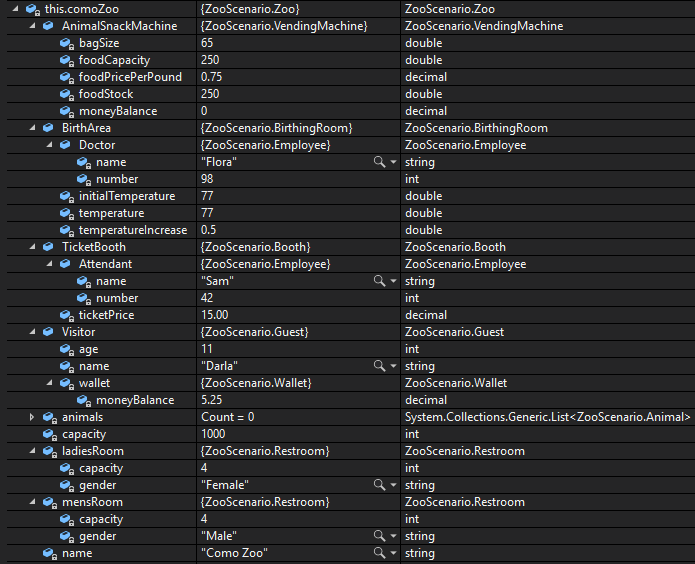The image size is (695, 564).
Task: Click the foodStock field icon
Action: coord(67,94)
